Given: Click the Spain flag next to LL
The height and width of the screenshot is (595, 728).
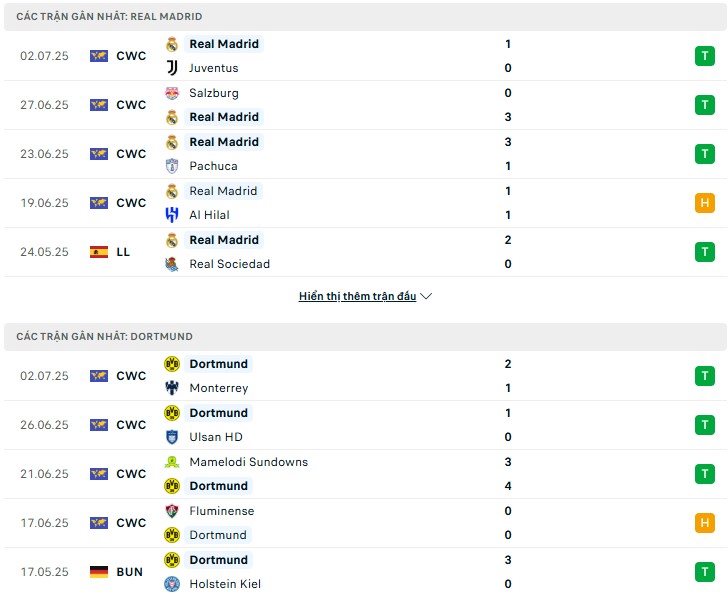Looking at the screenshot, I should click(x=99, y=252).
